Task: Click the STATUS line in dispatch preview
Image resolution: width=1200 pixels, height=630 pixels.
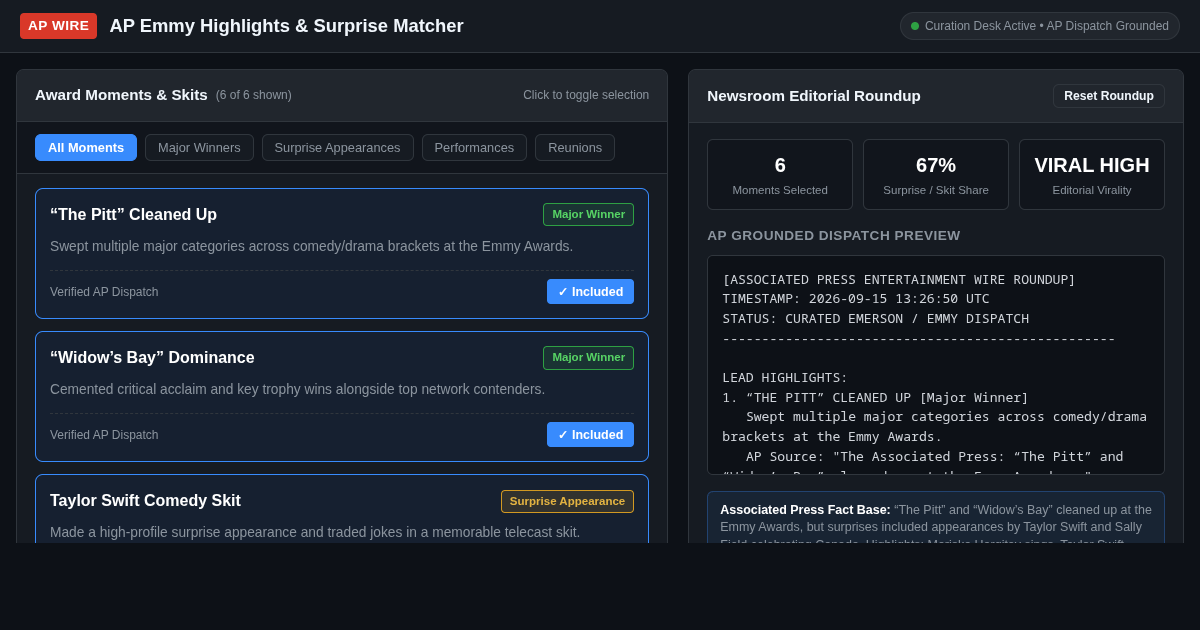Action: (x=876, y=319)
